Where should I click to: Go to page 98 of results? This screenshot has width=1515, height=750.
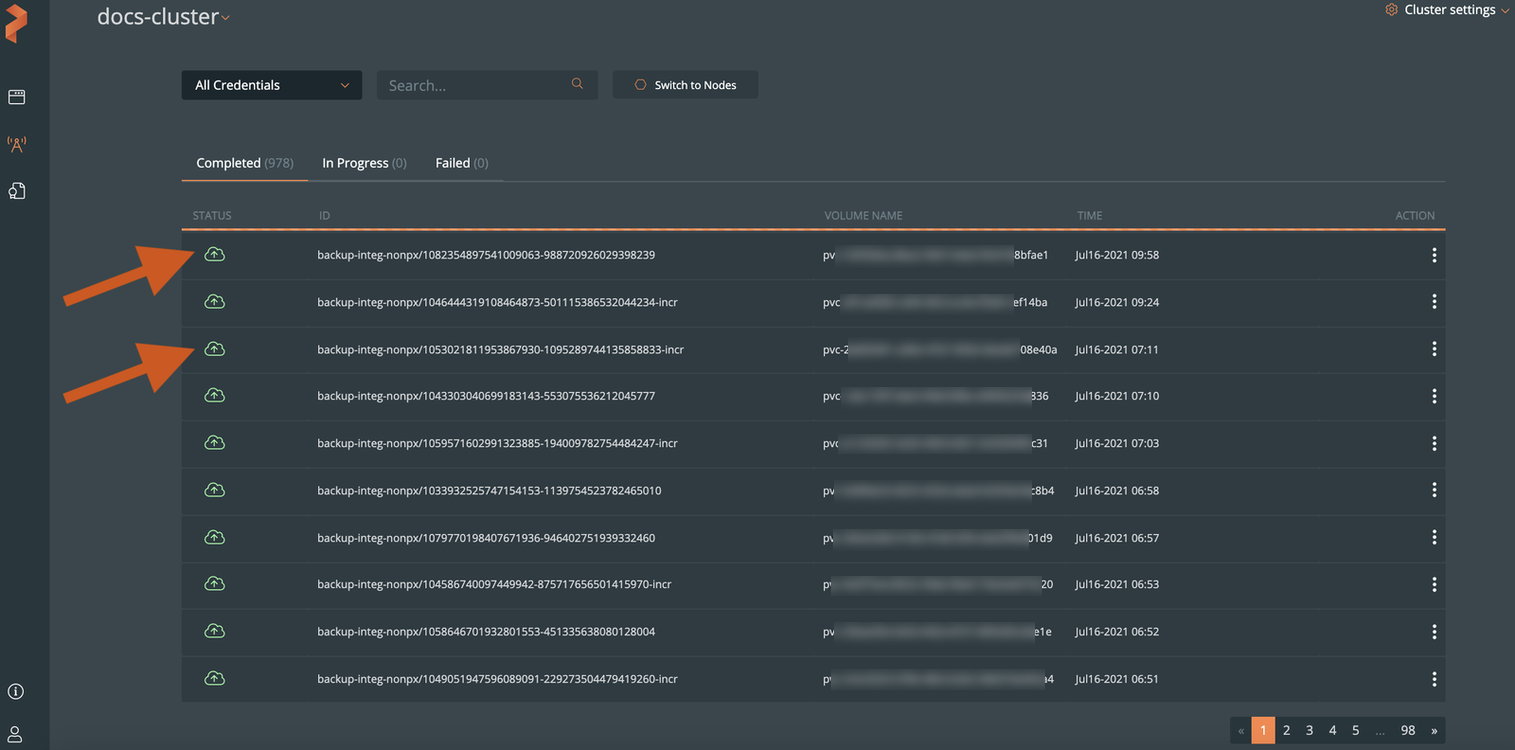(1407, 730)
